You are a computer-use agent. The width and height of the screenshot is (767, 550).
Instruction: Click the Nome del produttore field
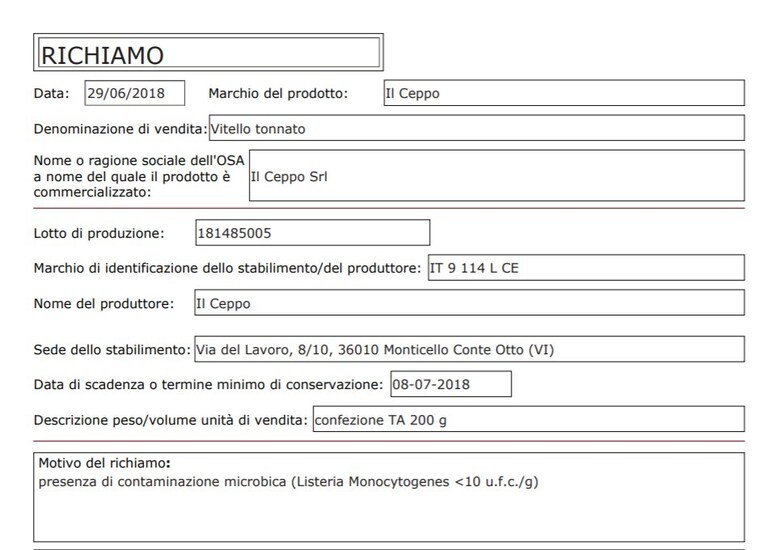(469, 303)
